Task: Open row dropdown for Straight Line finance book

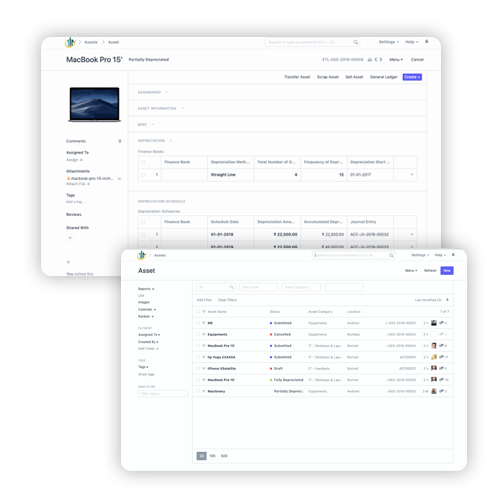Action: [x=412, y=175]
